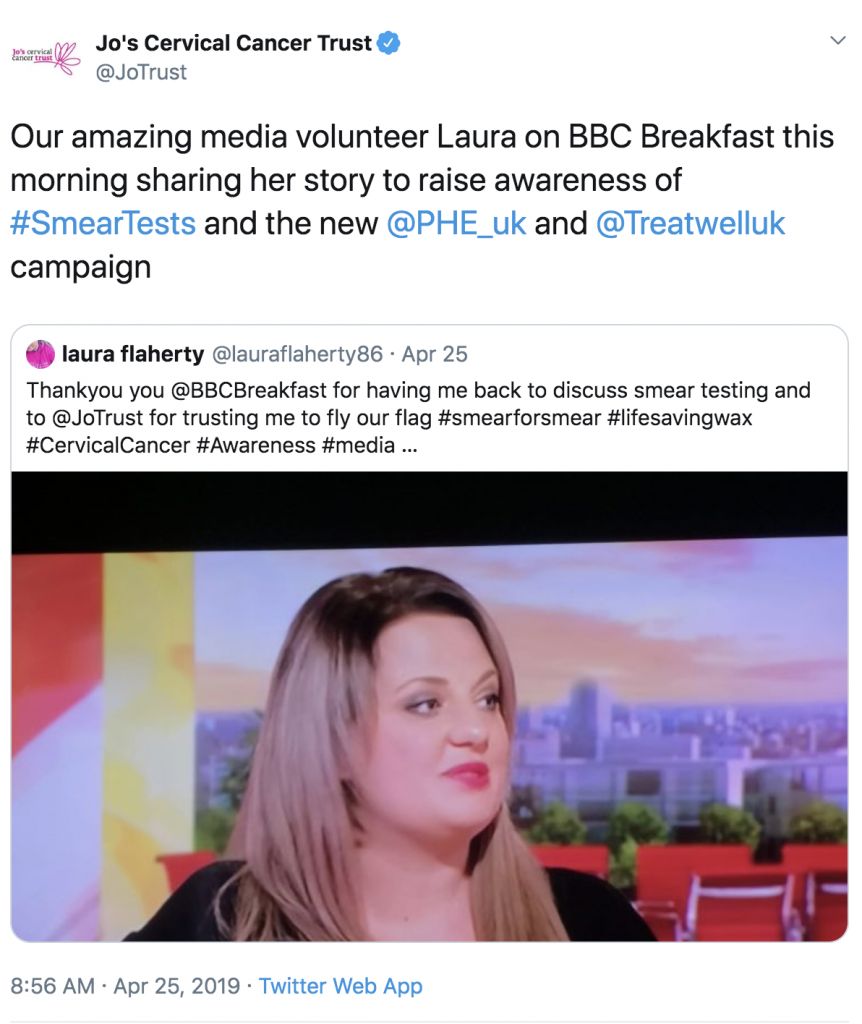Click the Twitter Web App source link

(341, 985)
